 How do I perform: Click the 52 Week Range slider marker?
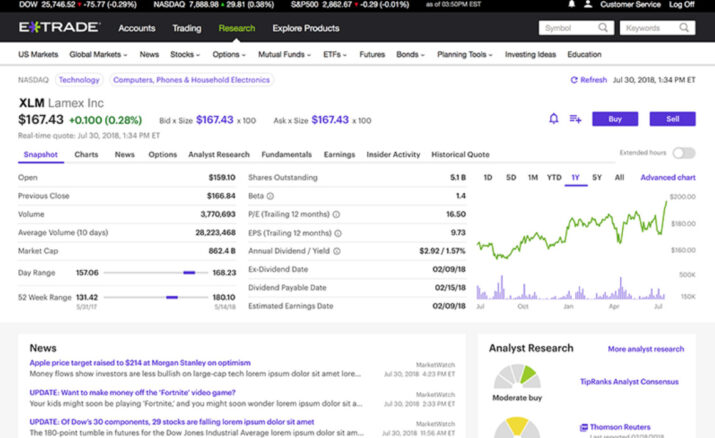(172, 297)
